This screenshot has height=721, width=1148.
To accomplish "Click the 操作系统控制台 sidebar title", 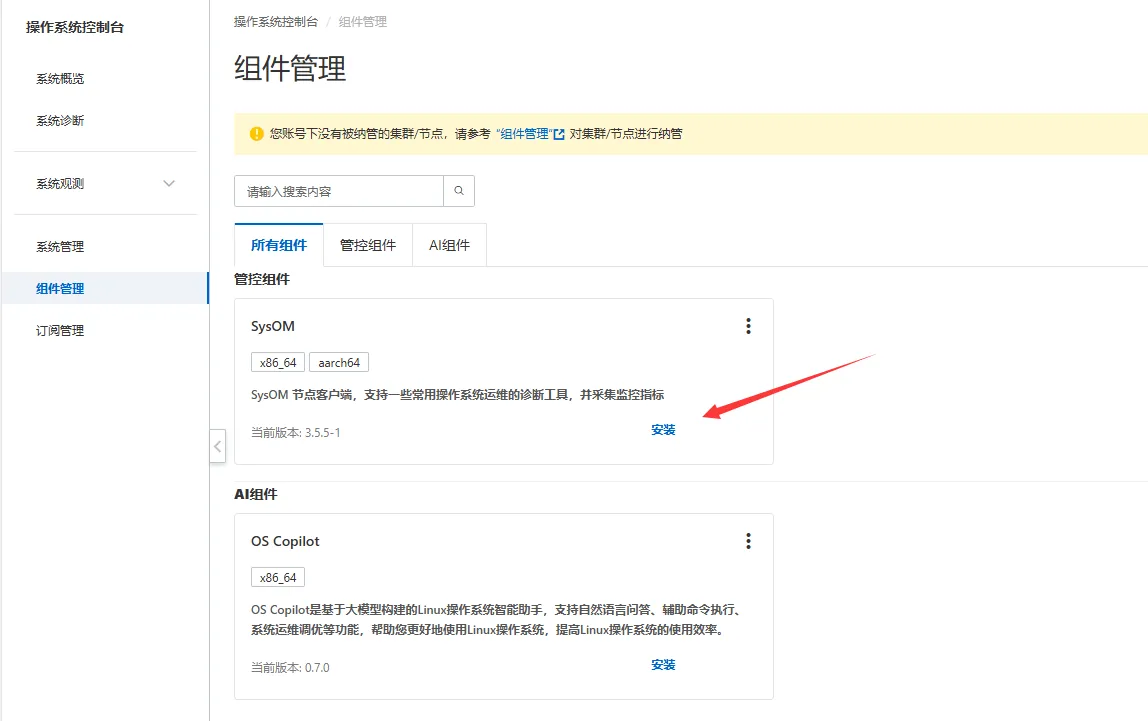I will click(75, 28).
